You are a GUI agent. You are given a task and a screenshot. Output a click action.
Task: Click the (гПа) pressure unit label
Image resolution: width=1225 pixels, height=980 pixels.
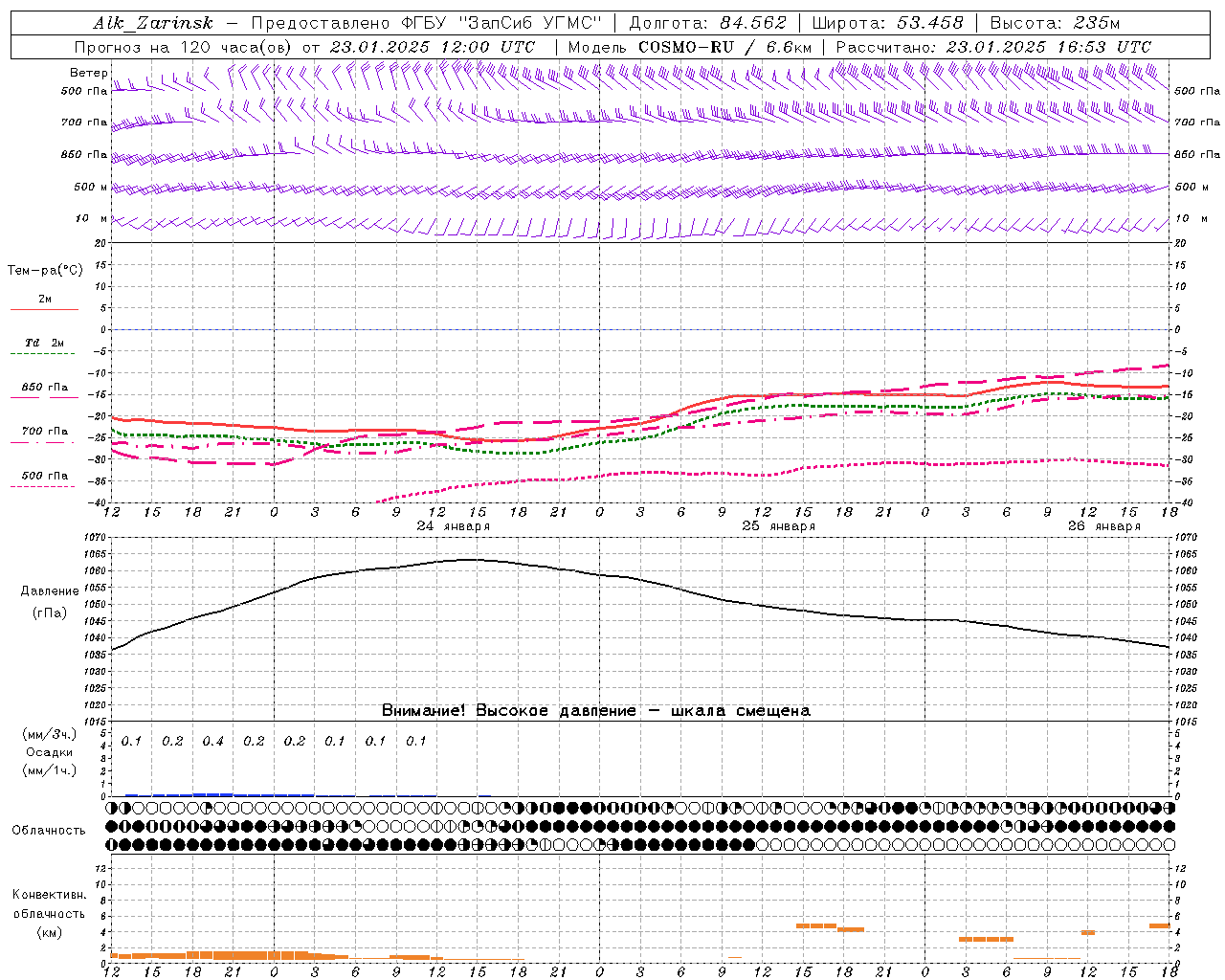[x=50, y=612]
